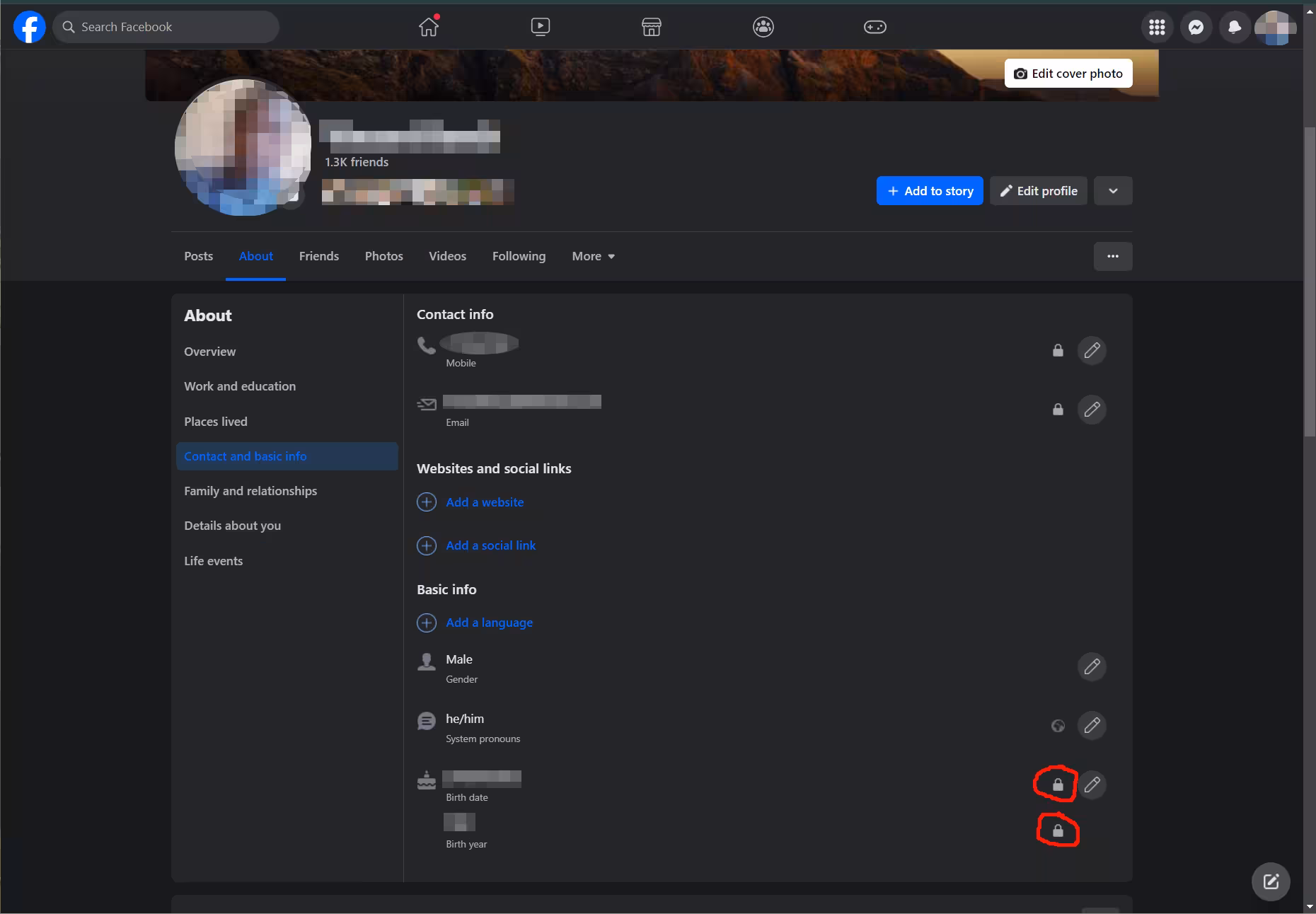The image size is (1316, 914).
Task: Click the Search Facebook field
Action: (166, 27)
